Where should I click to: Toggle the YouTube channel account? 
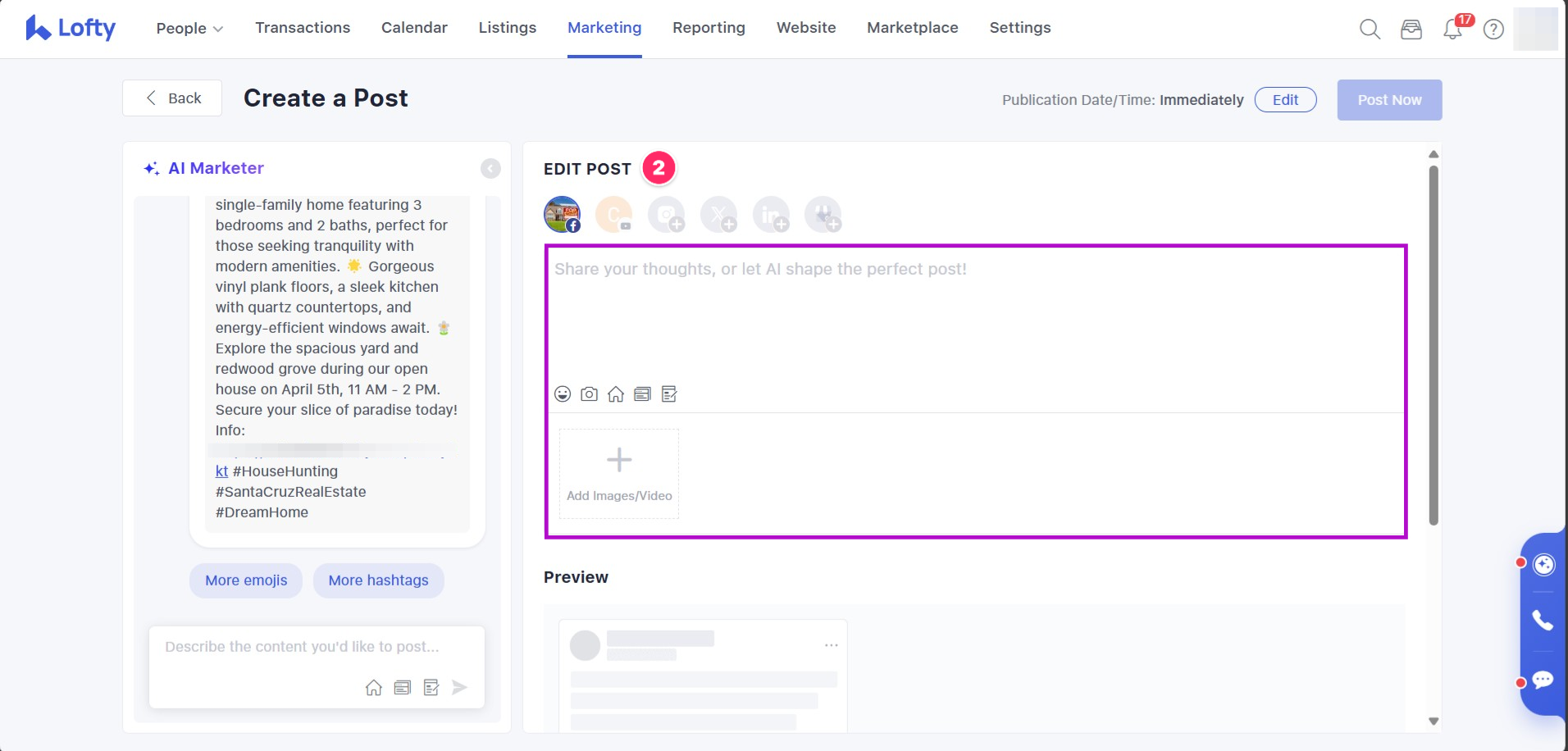(x=614, y=215)
